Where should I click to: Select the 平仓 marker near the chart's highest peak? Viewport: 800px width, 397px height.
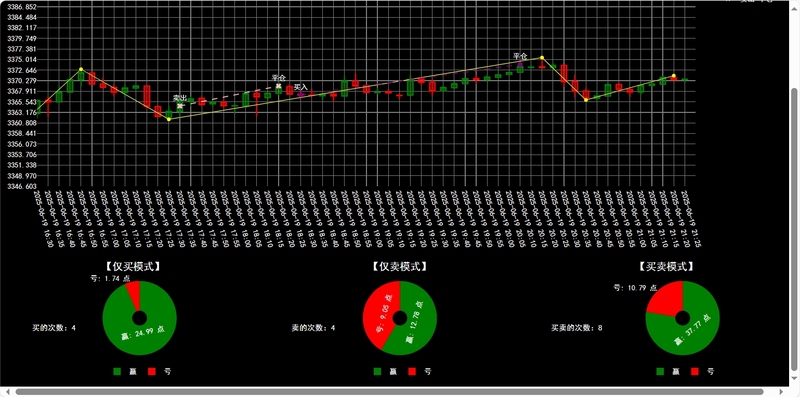[520, 64]
